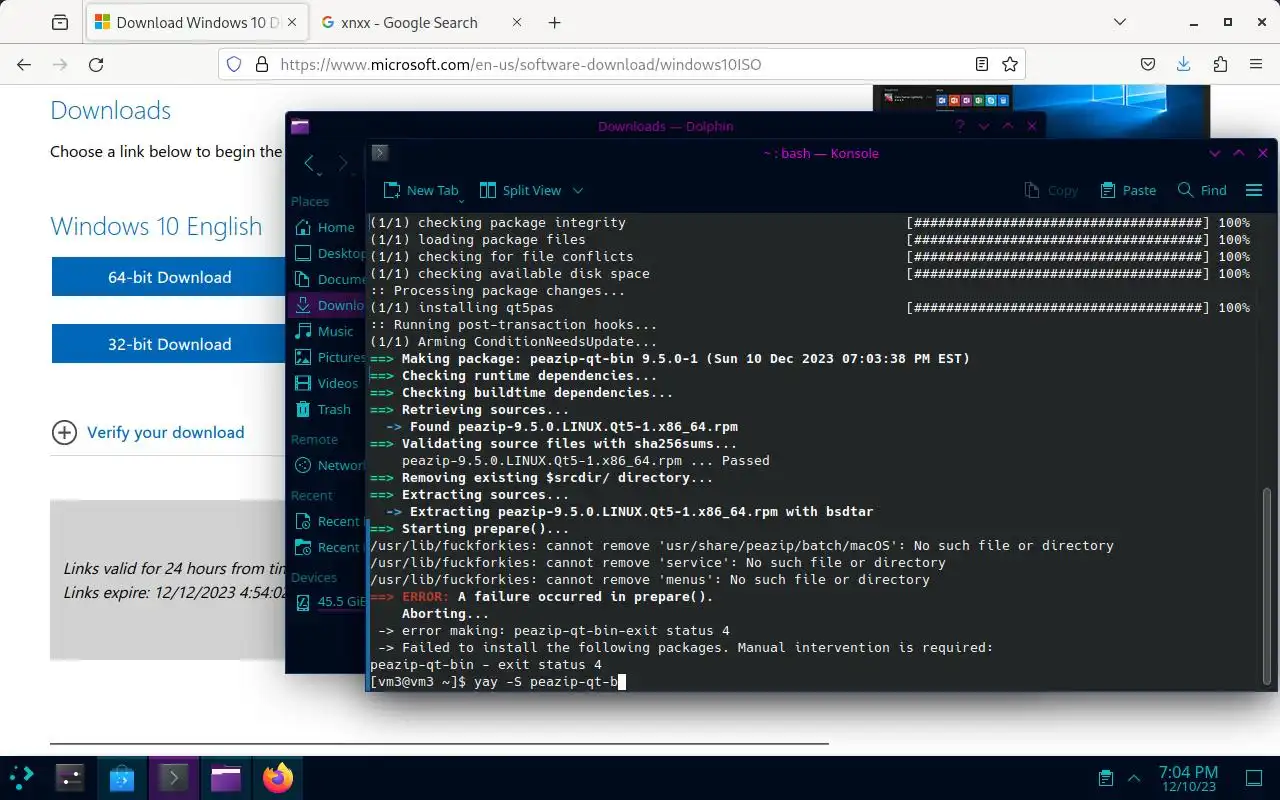Screen dimensions: 1280x800
Task: Open the Konsole hamburger menu
Action: coord(1254,190)
